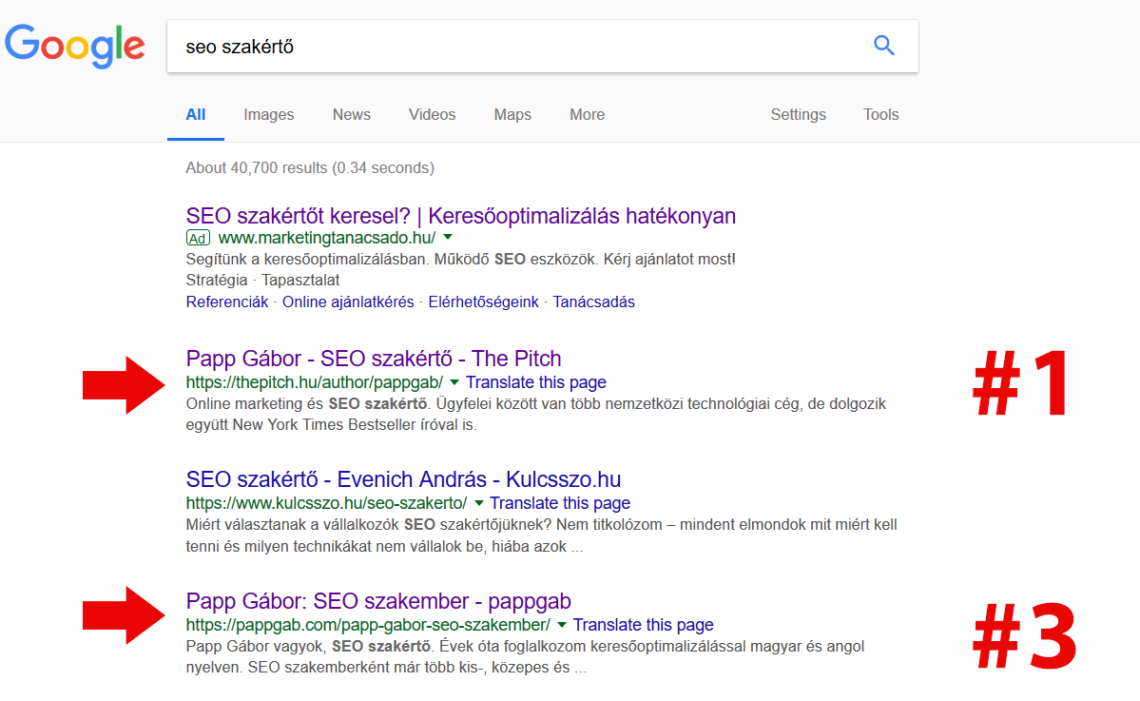Viewport: 1140px width, 701px height.
Task: Click the ad URL www.marketingtanacsado.hu/
Action: (x=326, y=238)
